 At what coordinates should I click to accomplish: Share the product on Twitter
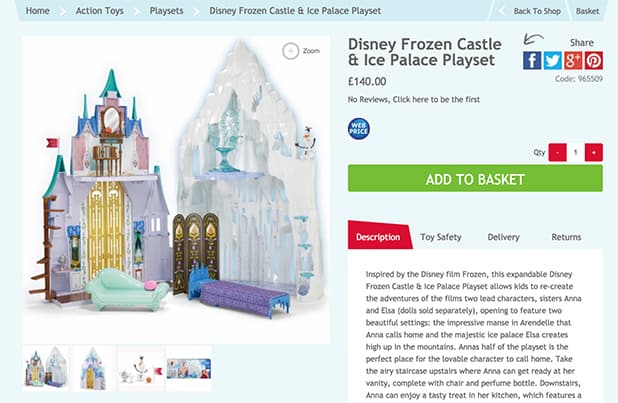point(553,60)
